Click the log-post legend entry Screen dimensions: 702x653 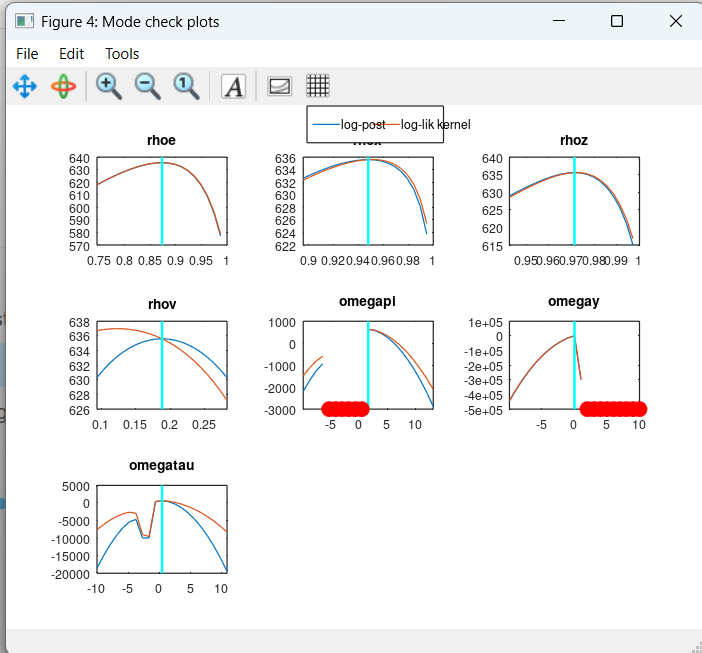click(x=350, y=125)
